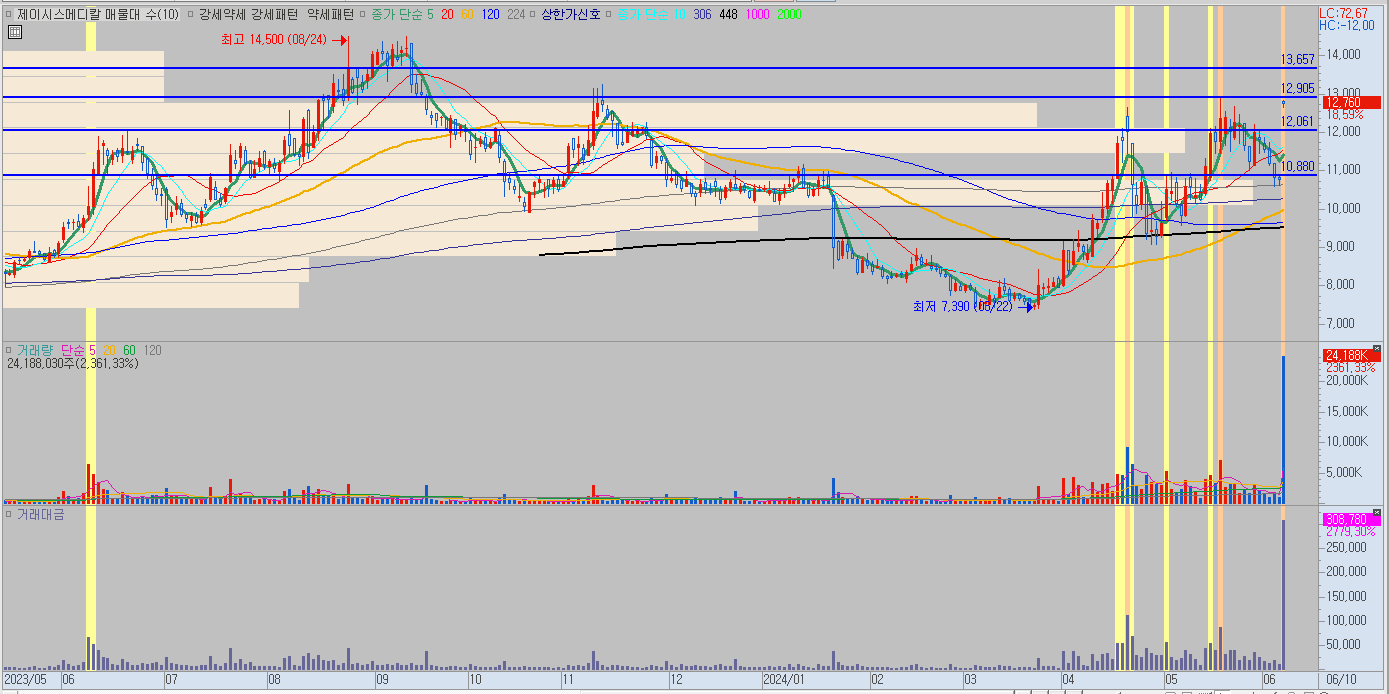This screenshot has width=1389, height=694.
Task: Select the magenta 1000 moving average label
Action: pyautogui.click(x=757, y=14)
